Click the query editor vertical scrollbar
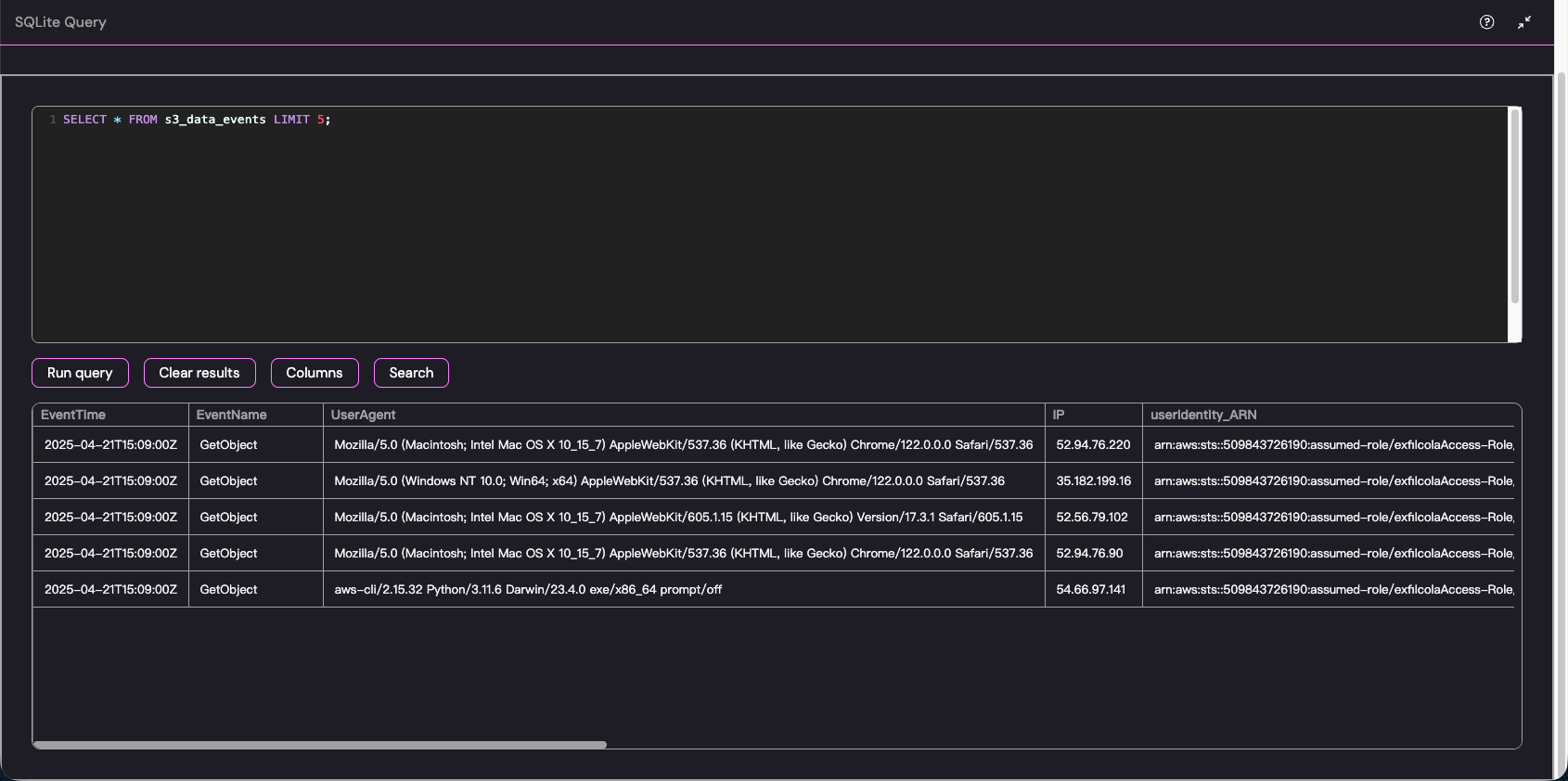This screenshot has height=781, width=1568. click(1515, 206)
